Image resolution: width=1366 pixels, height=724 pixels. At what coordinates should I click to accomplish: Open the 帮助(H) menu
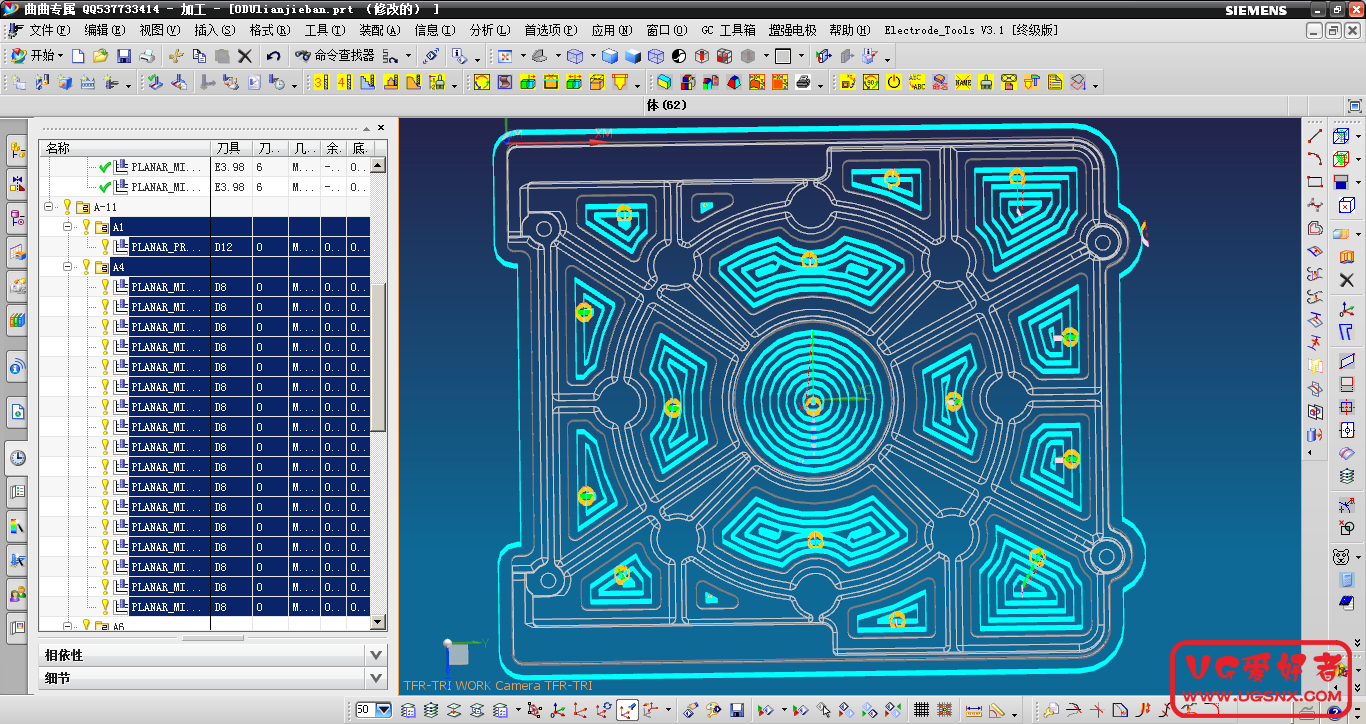[x=850, y=30]
